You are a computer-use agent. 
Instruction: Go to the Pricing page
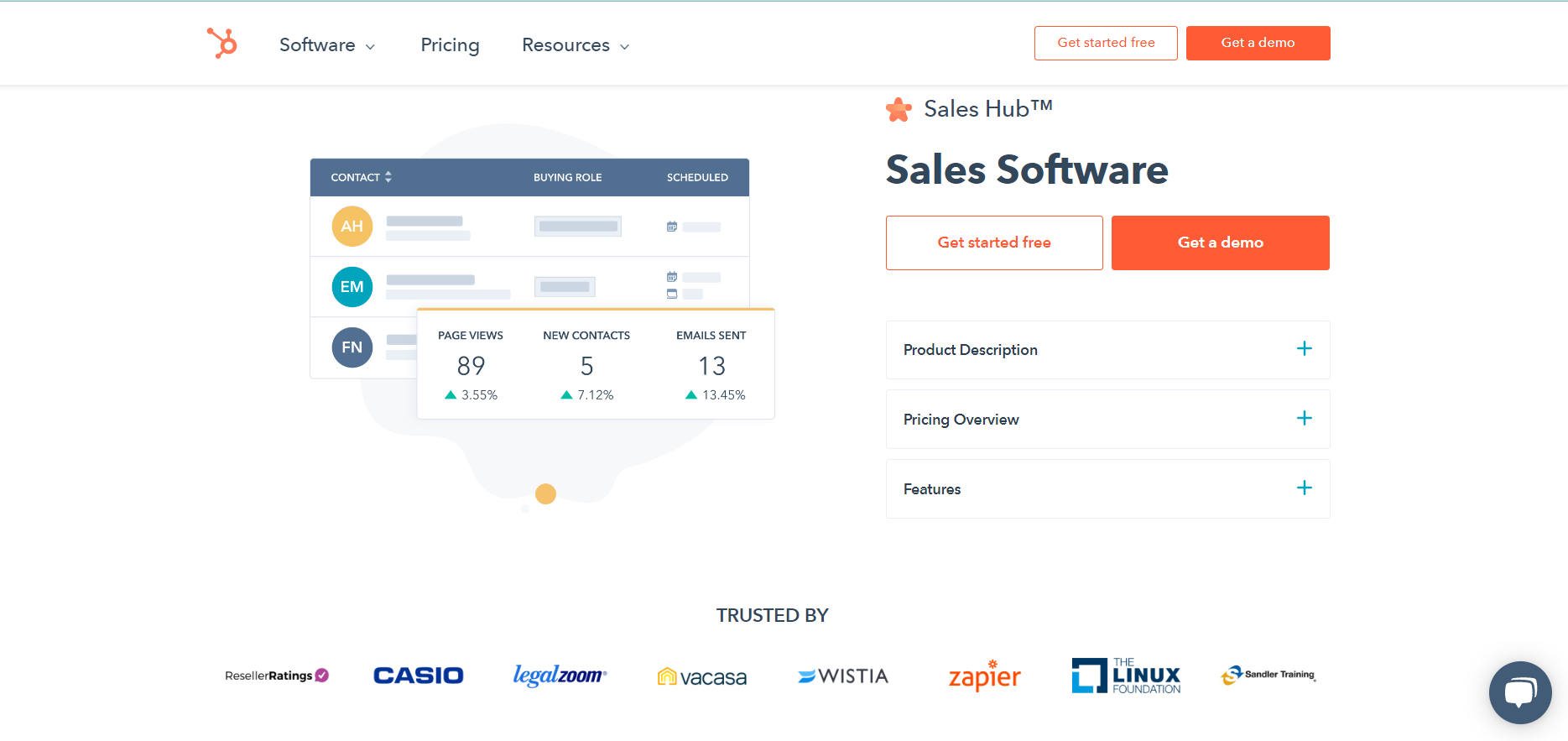pyautogui.click(x=450, y=45)
